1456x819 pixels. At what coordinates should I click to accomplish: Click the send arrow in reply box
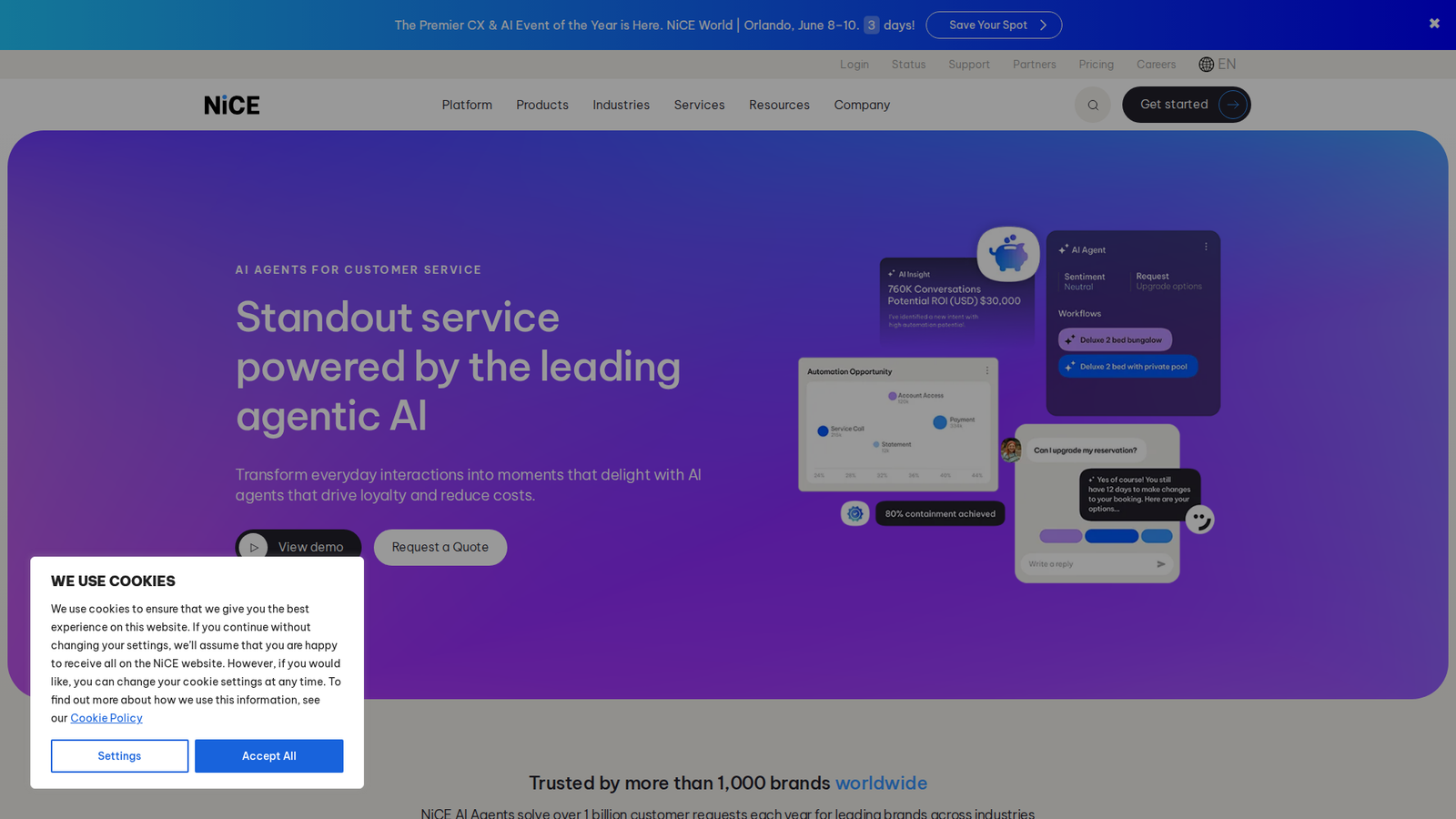click(1161, 564)
